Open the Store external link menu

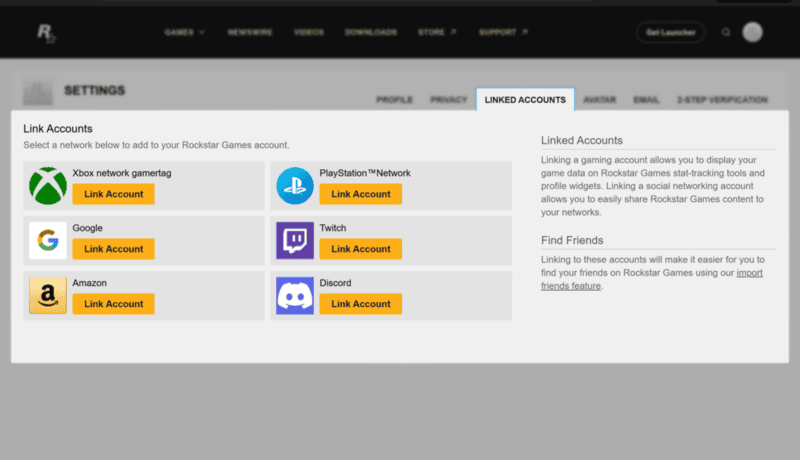[x=437, y=32]
